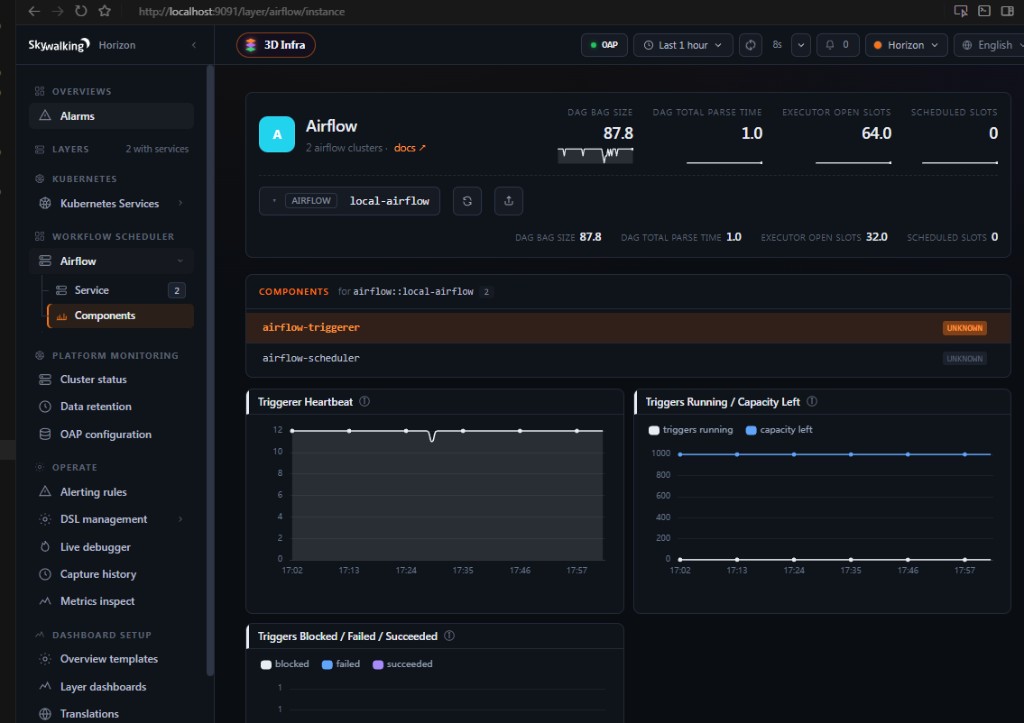This screenshot has width=1024, height=723.
Task: Click the OAP configuration database icon
Action: pyautogui.click(x=45, y=434)
